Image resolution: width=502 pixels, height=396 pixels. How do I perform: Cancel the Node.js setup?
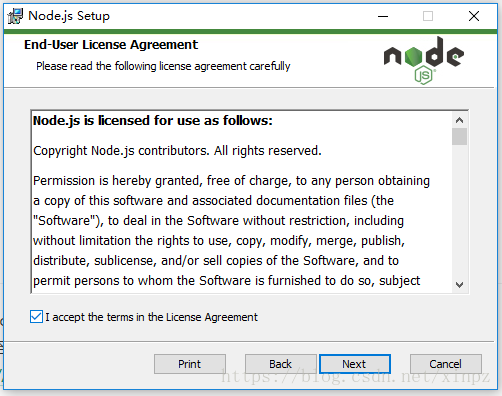[x=446, y=364]
